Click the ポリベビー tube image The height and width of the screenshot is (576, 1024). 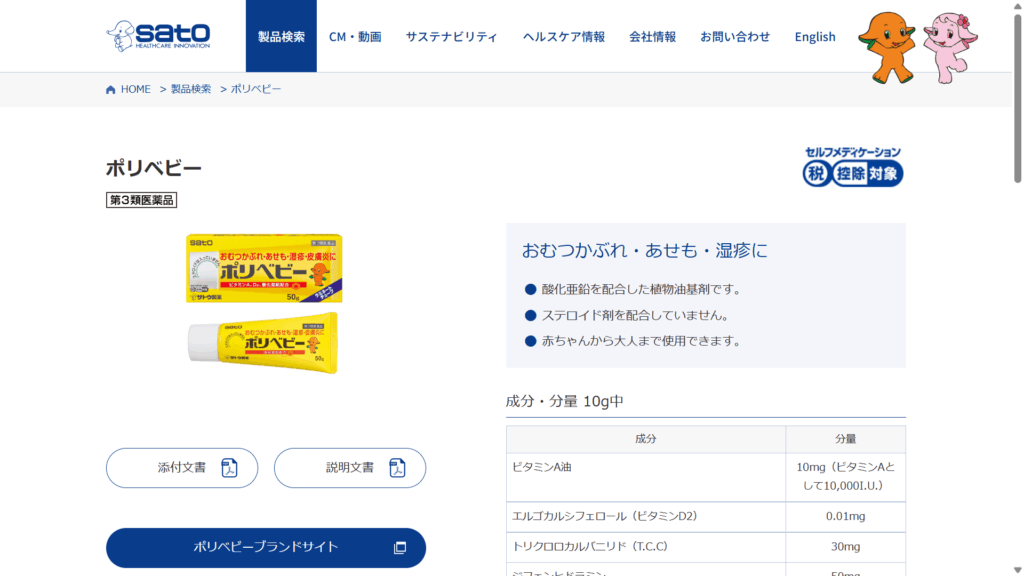[x=263, y=342]
